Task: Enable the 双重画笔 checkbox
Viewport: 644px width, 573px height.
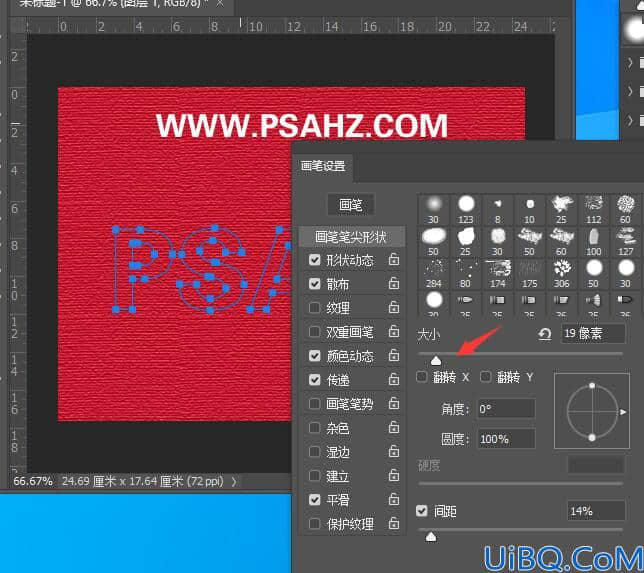Action: pyautogui.click(x=315, y=331)
